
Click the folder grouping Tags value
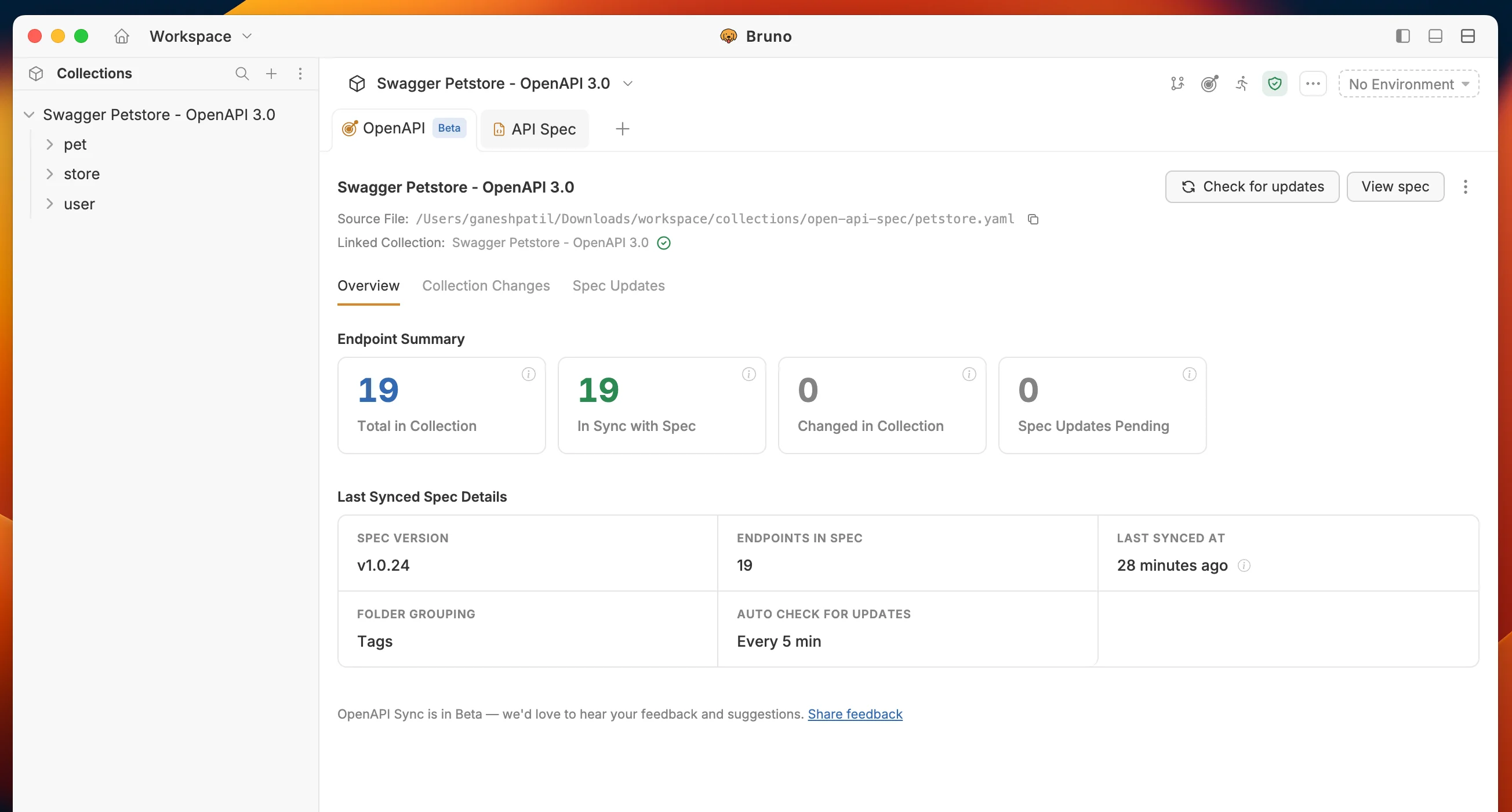pos(375,641)
